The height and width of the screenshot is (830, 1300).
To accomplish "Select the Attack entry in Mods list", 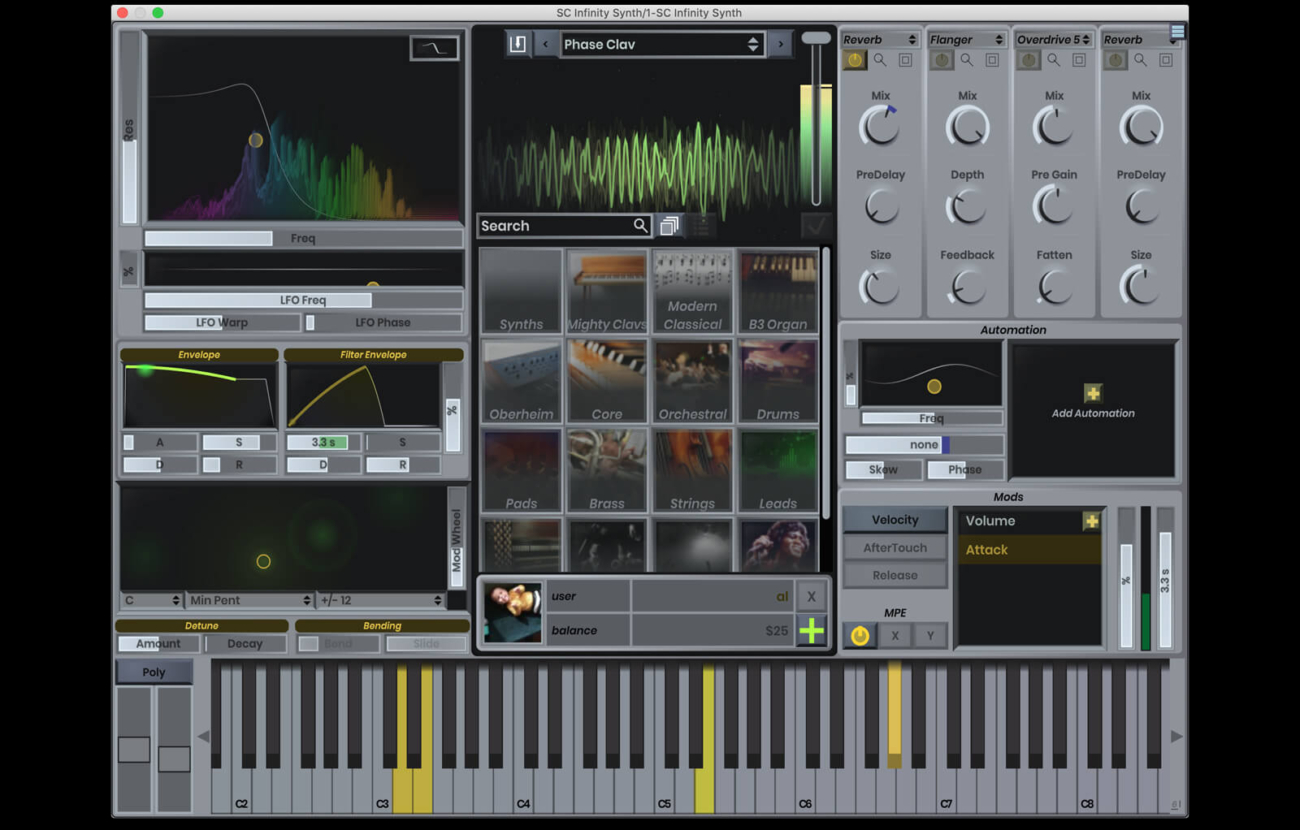I will tap(1029, 549).
